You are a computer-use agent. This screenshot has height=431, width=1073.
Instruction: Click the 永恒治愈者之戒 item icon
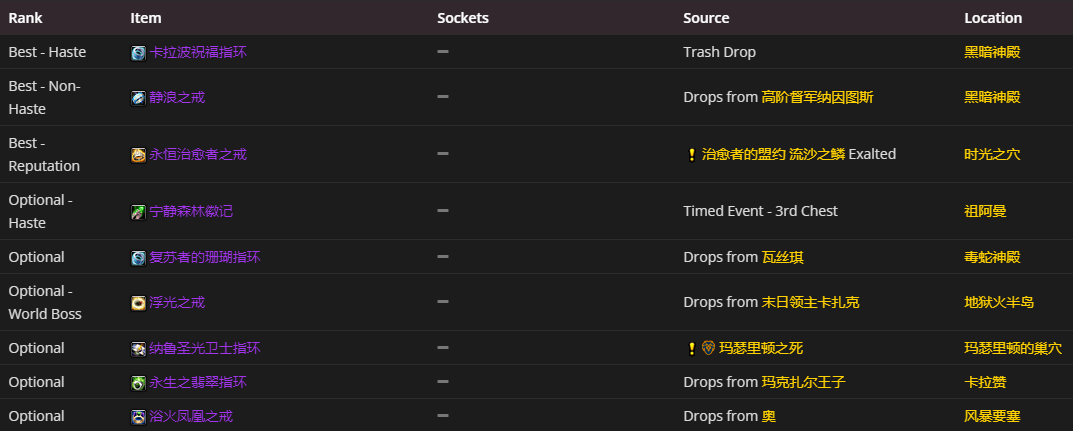(x=138, y=154)
